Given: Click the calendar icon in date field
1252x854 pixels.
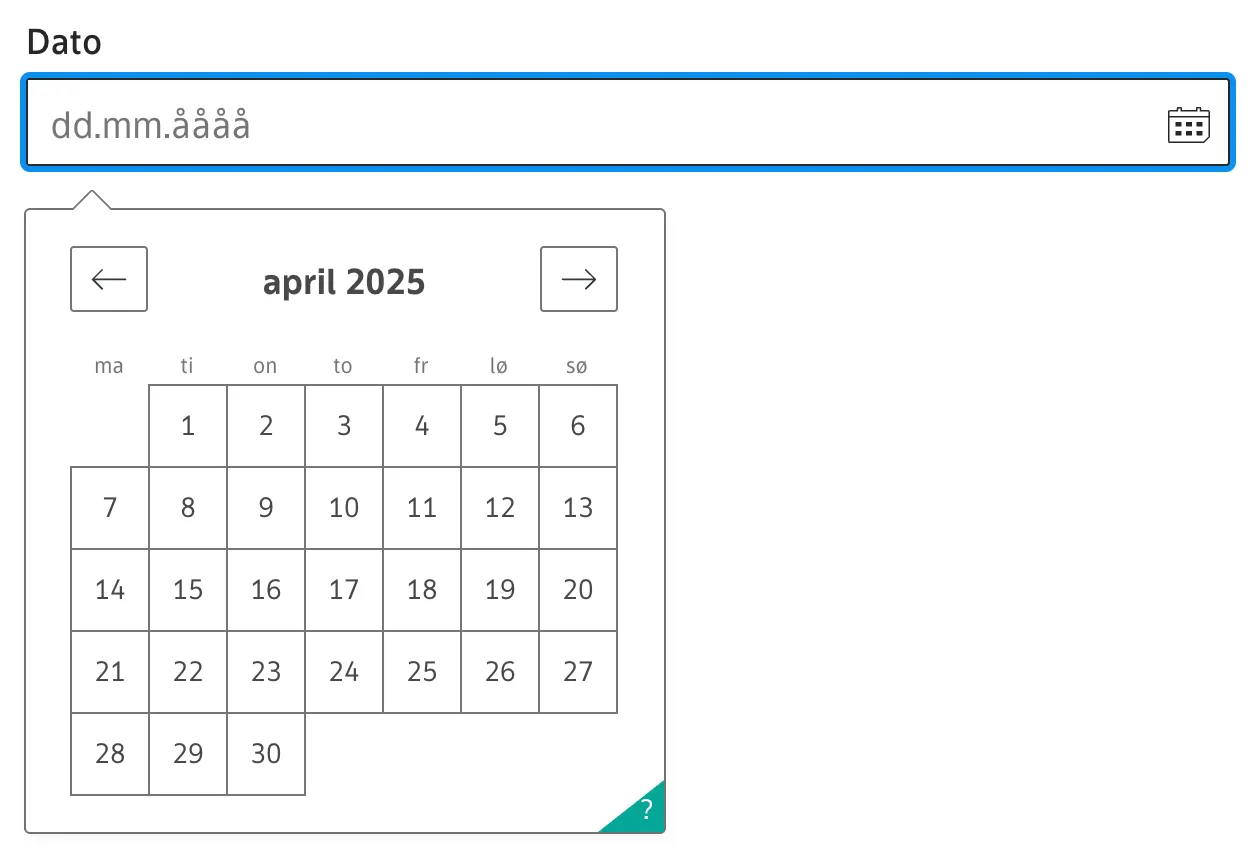Looking at the screenshot, I should pyautogui.click(x=1188, y=125).
